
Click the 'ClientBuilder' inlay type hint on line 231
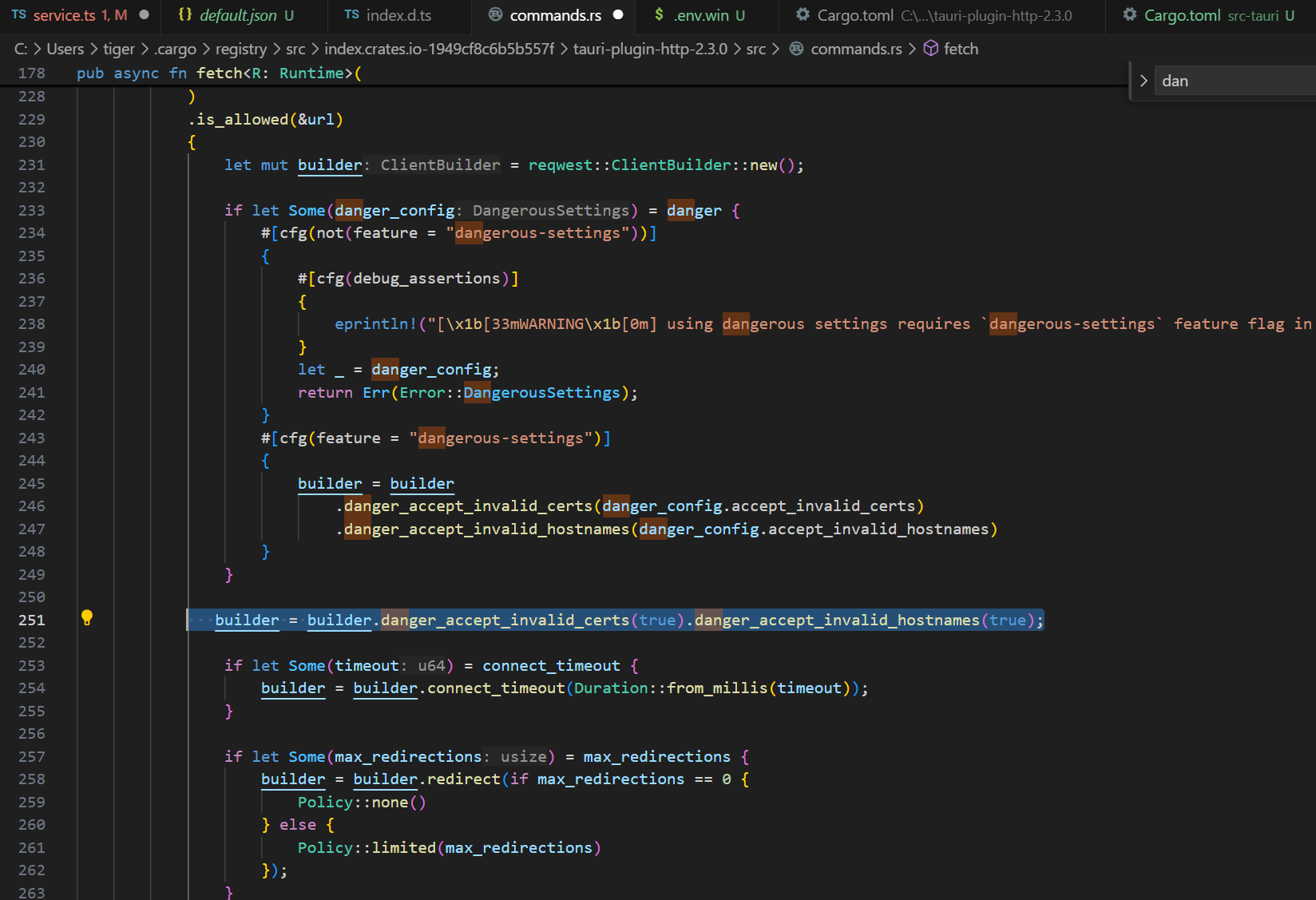pyautogui.click(x=440, y=165)
